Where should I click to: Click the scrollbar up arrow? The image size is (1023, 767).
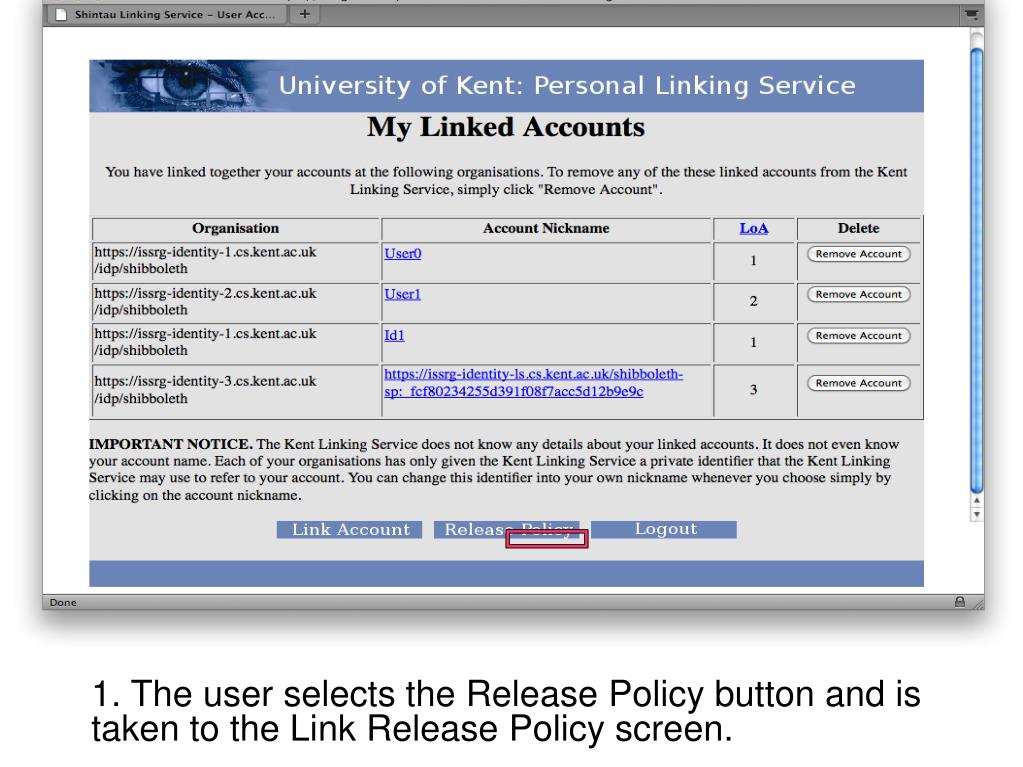976,500
